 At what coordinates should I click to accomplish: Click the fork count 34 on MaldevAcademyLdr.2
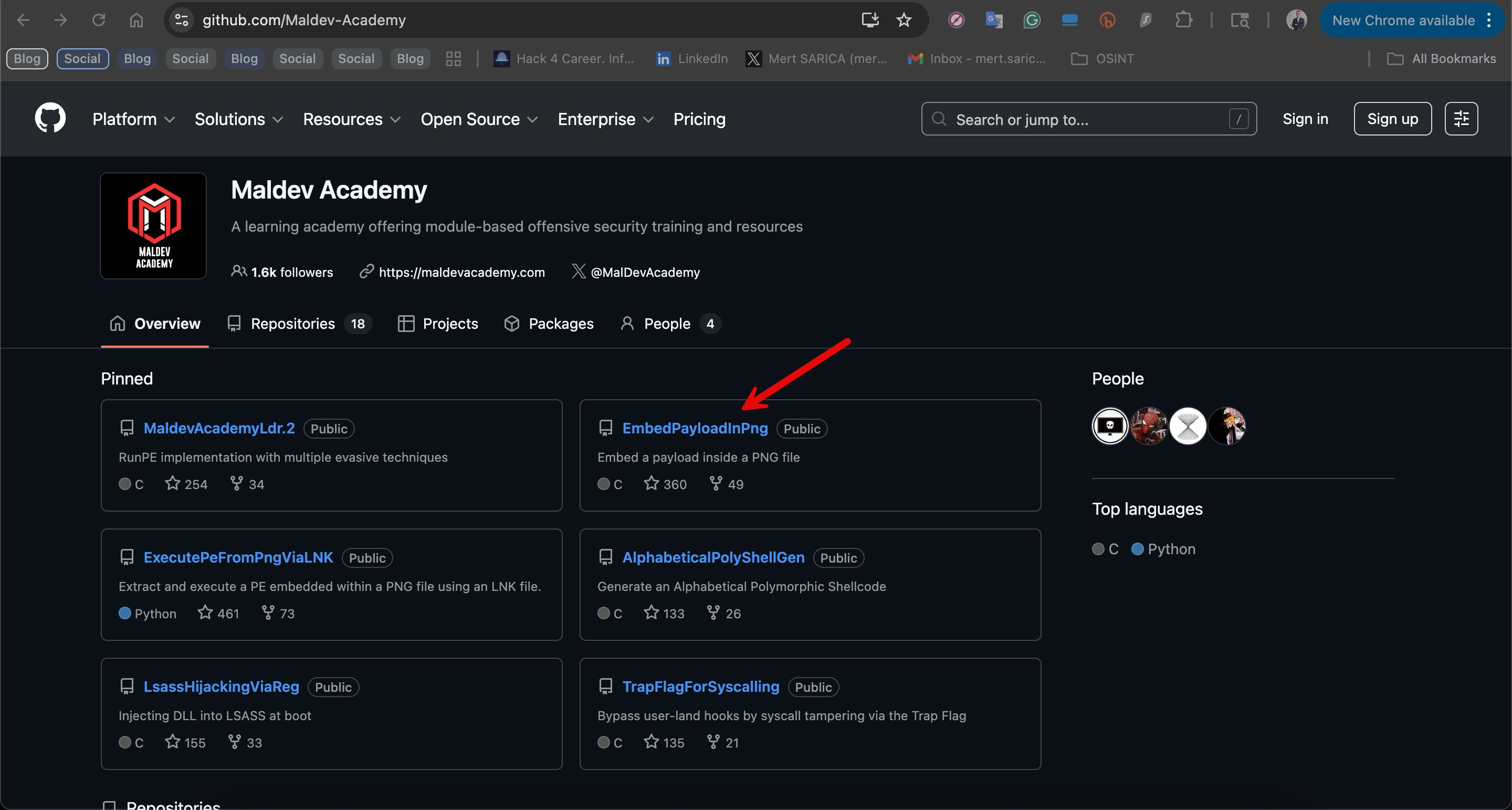click(247, 484)
